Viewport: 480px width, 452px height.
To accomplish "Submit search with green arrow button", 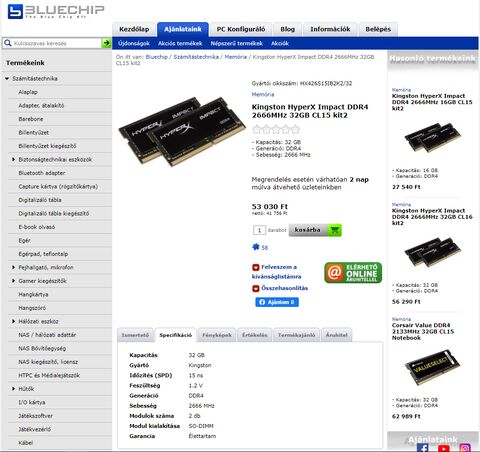I will click(x=106, y=43).
